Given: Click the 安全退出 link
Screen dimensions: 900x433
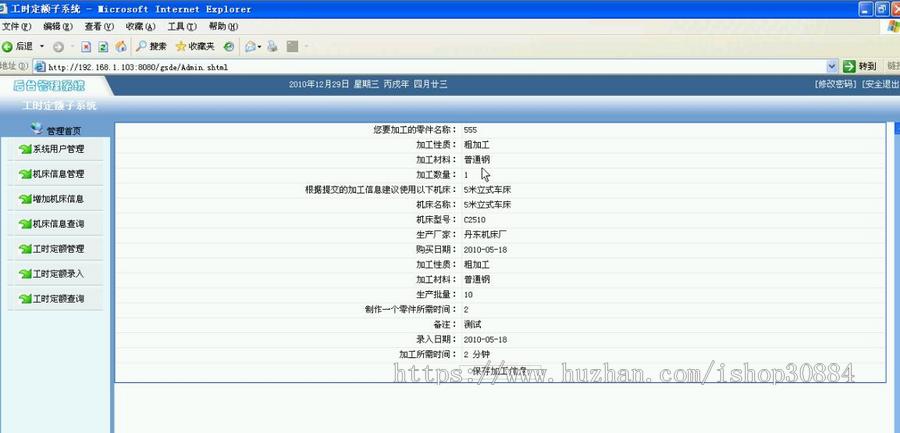Looking at the screenshot, I should click(x=880, y=84).
